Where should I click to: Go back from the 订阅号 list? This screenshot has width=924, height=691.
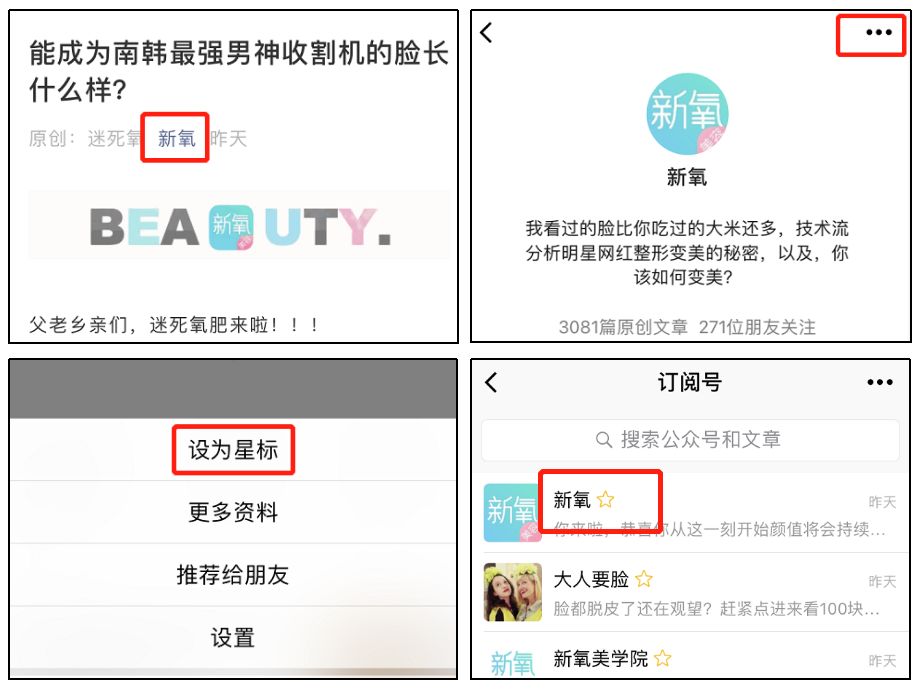(491, 382)
